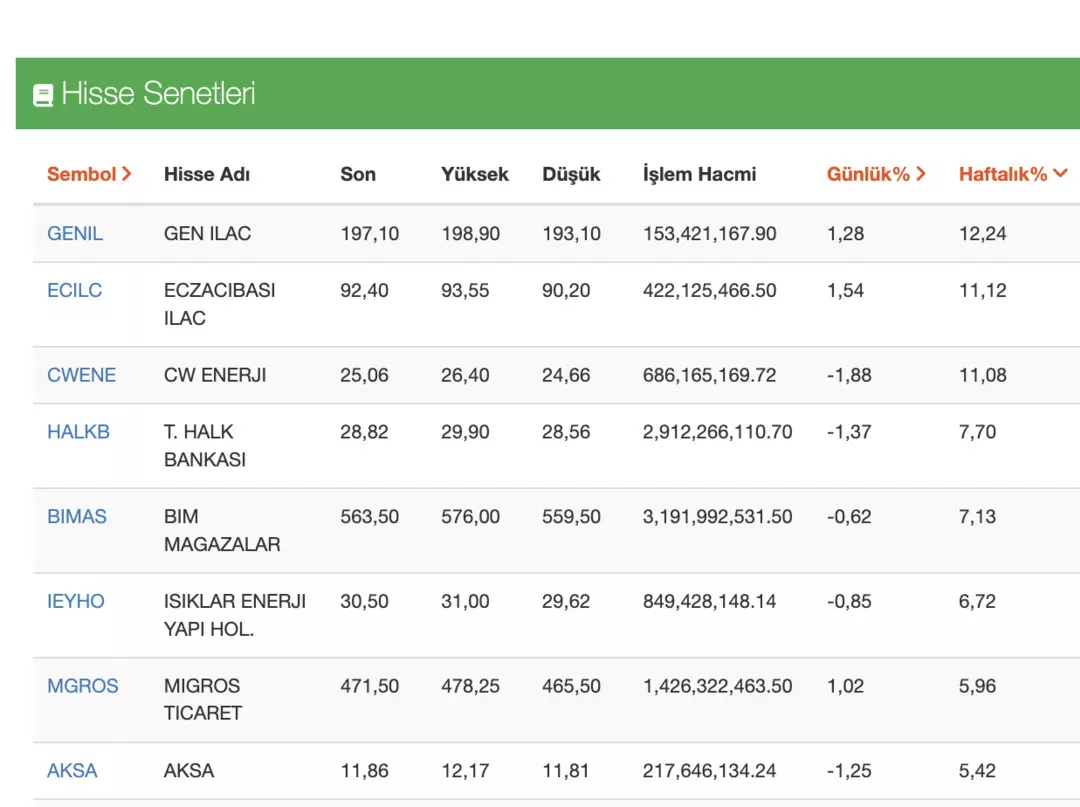Click the Son column header
The height and width of the screenshot is (807, 1080).
[358, 174]
